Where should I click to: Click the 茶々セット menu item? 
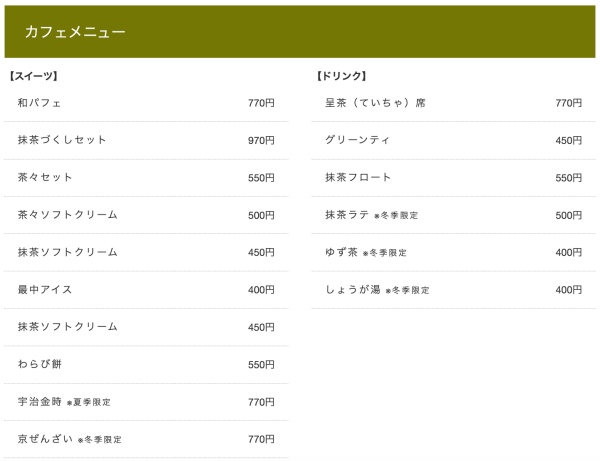(x=45, y=178)
